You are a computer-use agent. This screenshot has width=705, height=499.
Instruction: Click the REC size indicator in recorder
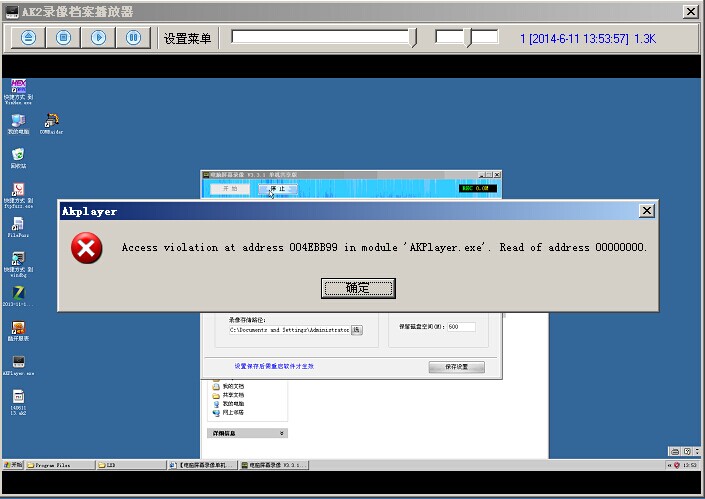tap(478, 188)
